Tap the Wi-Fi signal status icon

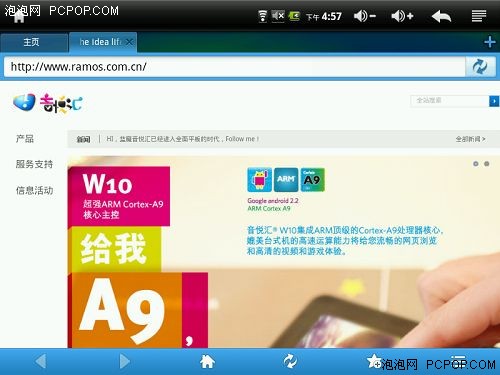tap(263, 16)
